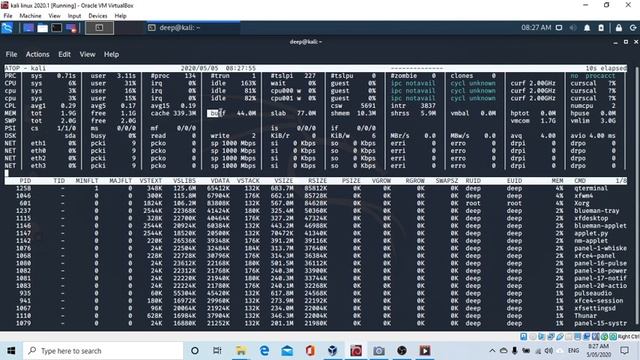Image resolution: width=640 pixels, height=360 pixels.
Task: Click the VirtualBox cube icon on taskbar
Action: 333,351
